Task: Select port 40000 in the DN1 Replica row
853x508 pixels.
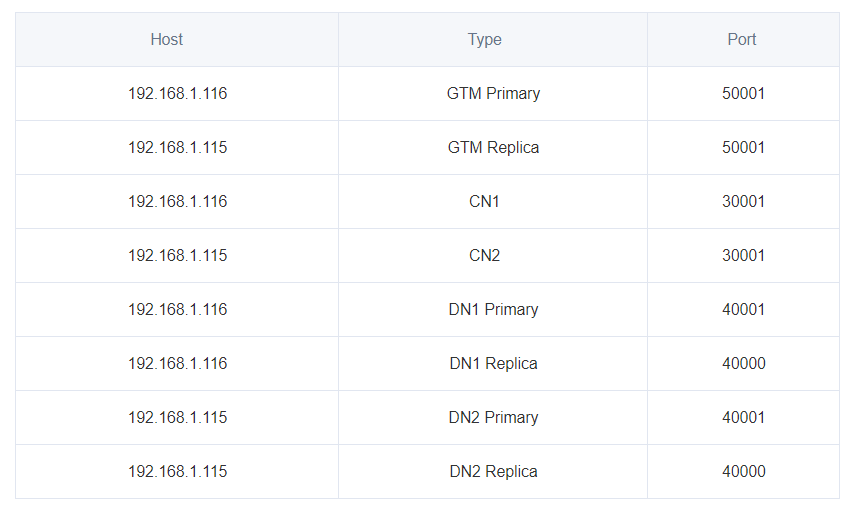Action: click(743, 364)
